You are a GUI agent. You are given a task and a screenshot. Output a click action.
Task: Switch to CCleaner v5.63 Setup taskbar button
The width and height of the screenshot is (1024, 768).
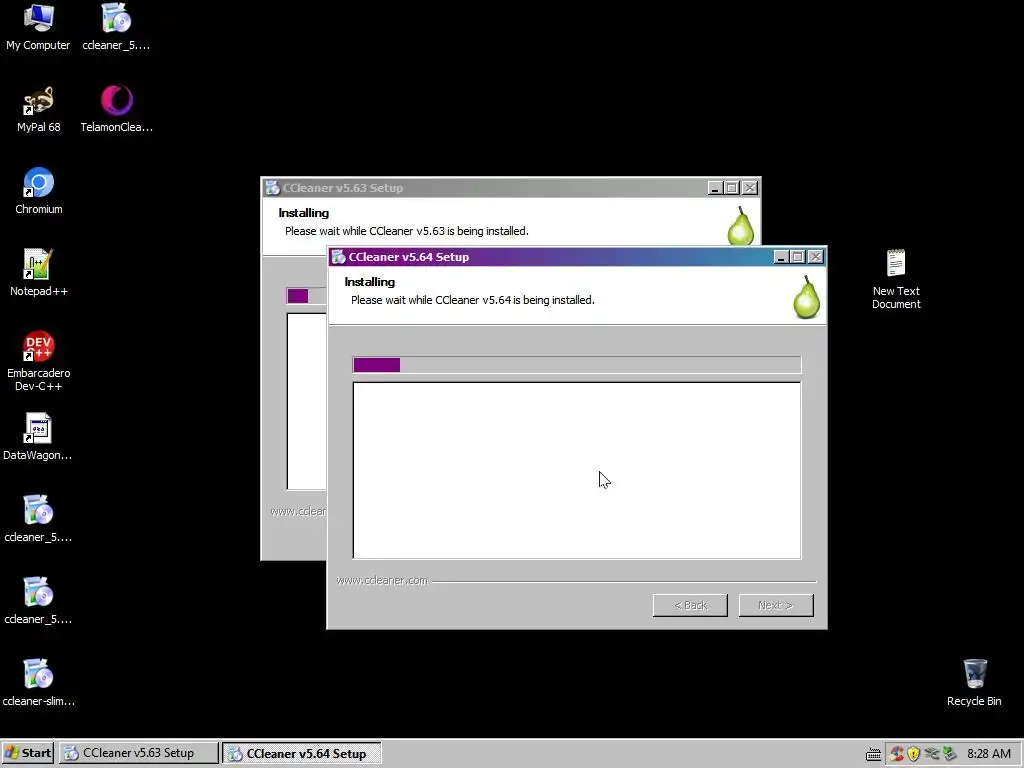click(138, 753)
